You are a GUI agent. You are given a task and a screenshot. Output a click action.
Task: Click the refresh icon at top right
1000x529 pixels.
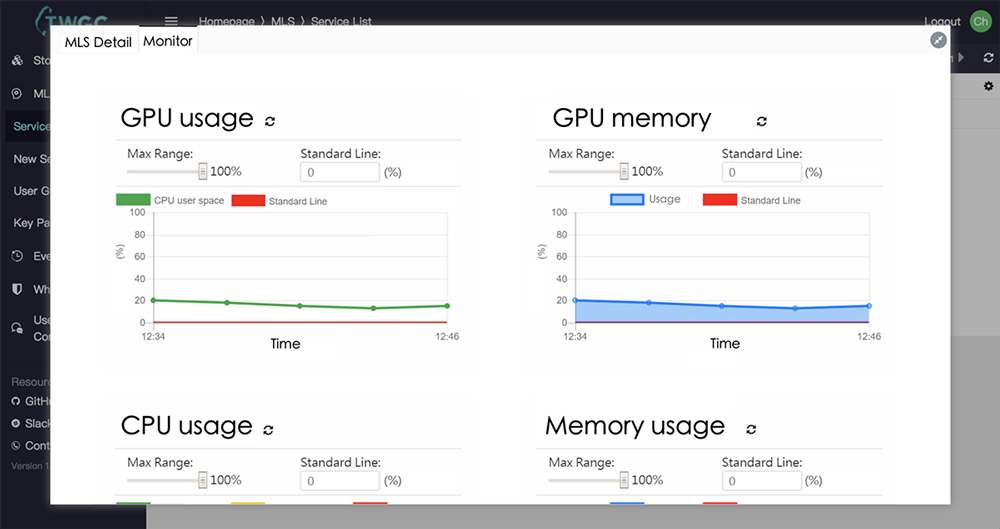pyautogui.click(x=988, y=57)
